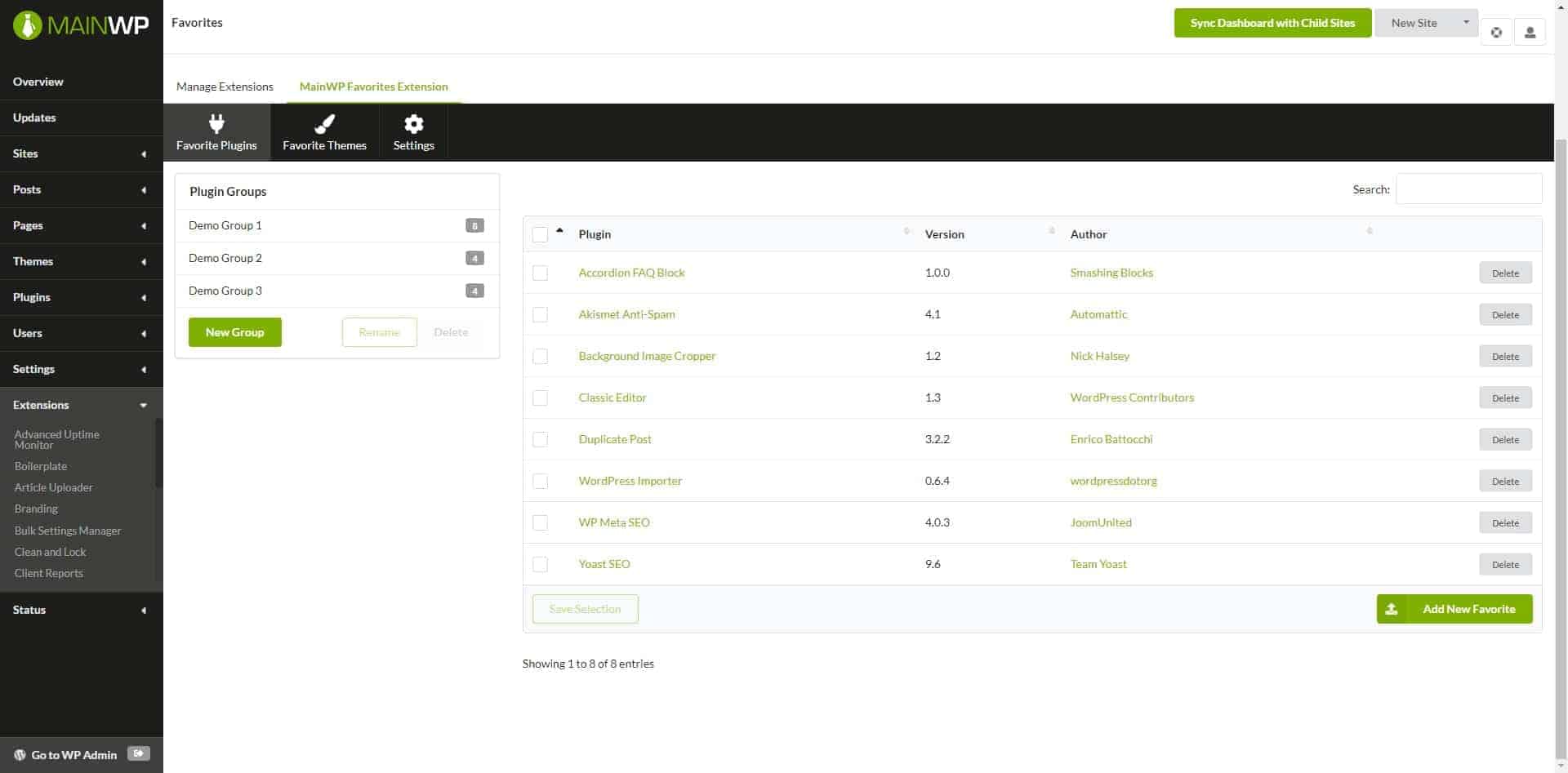This screenshot has height=773, width=1568.
Task: Open Favorite Plugins plug icon tab
Action: click(216, 132)
